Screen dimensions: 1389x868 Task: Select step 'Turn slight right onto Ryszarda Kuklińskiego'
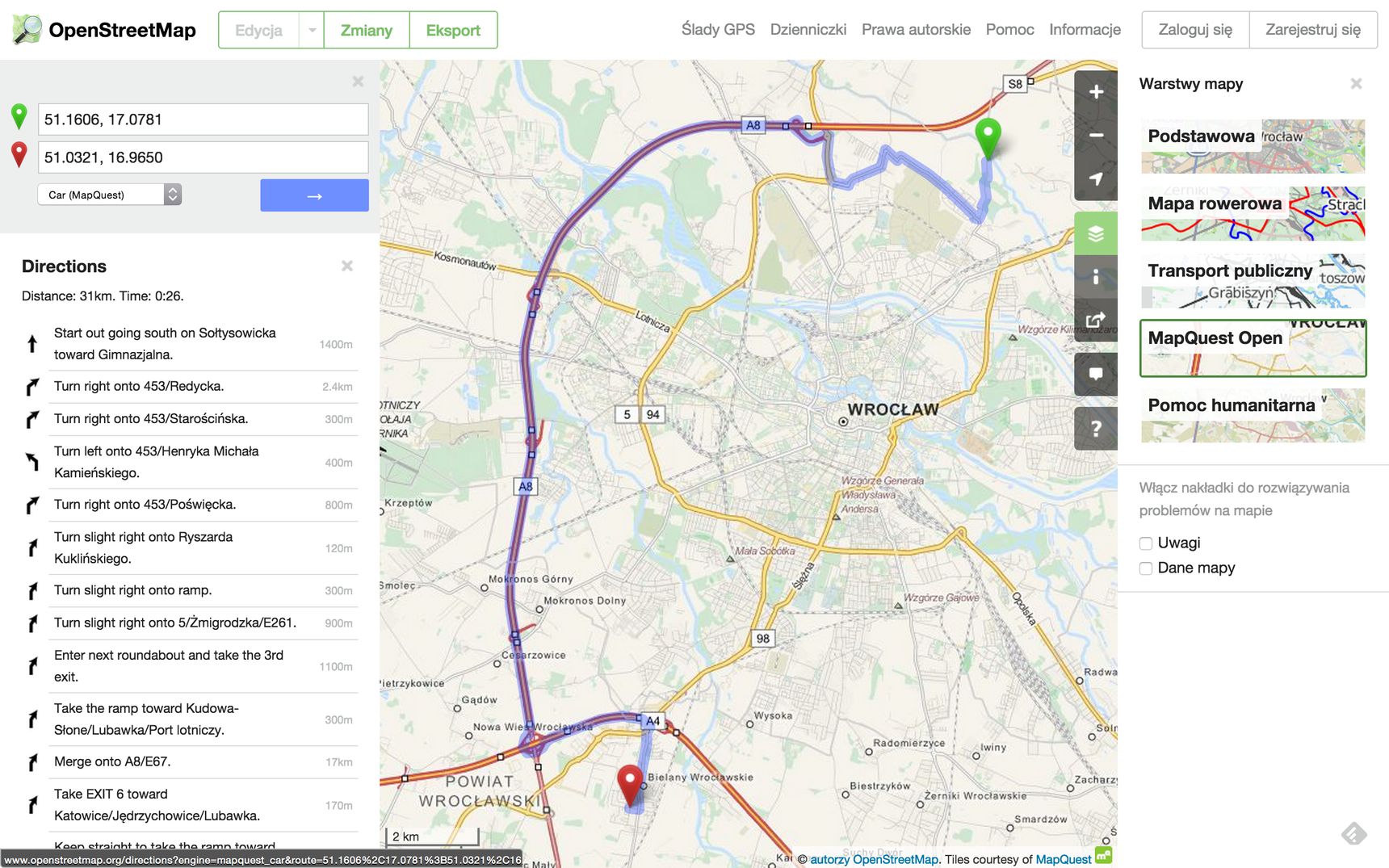(x=190, y=547)
